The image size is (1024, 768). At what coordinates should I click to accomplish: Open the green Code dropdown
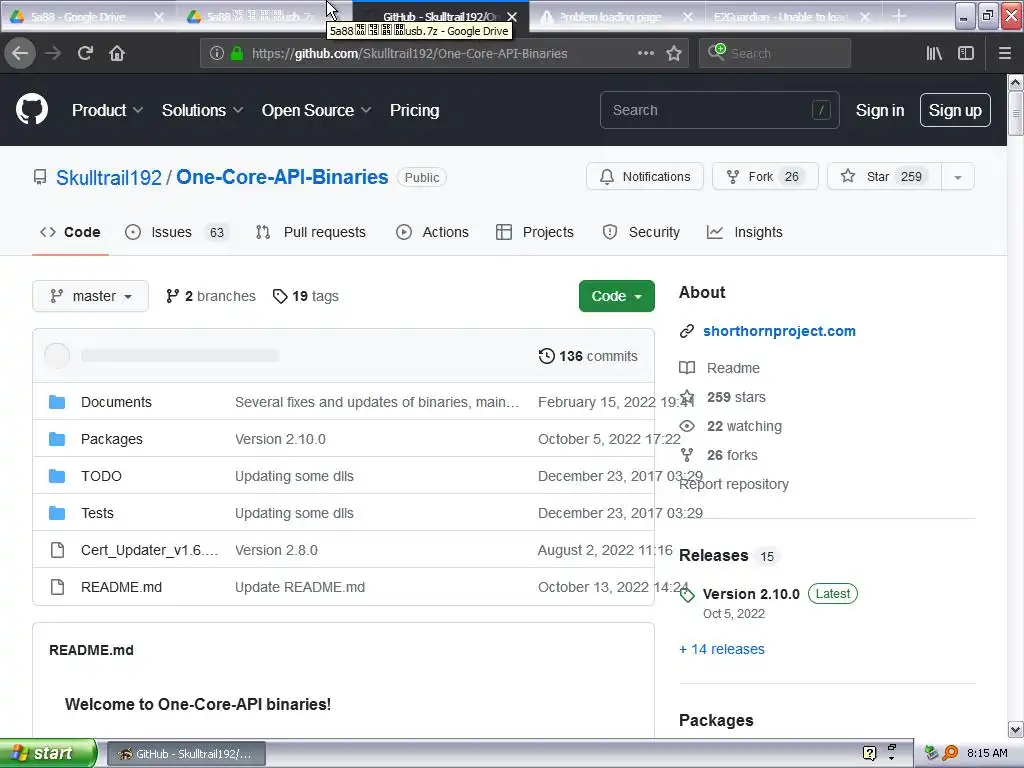coord(616,296)
